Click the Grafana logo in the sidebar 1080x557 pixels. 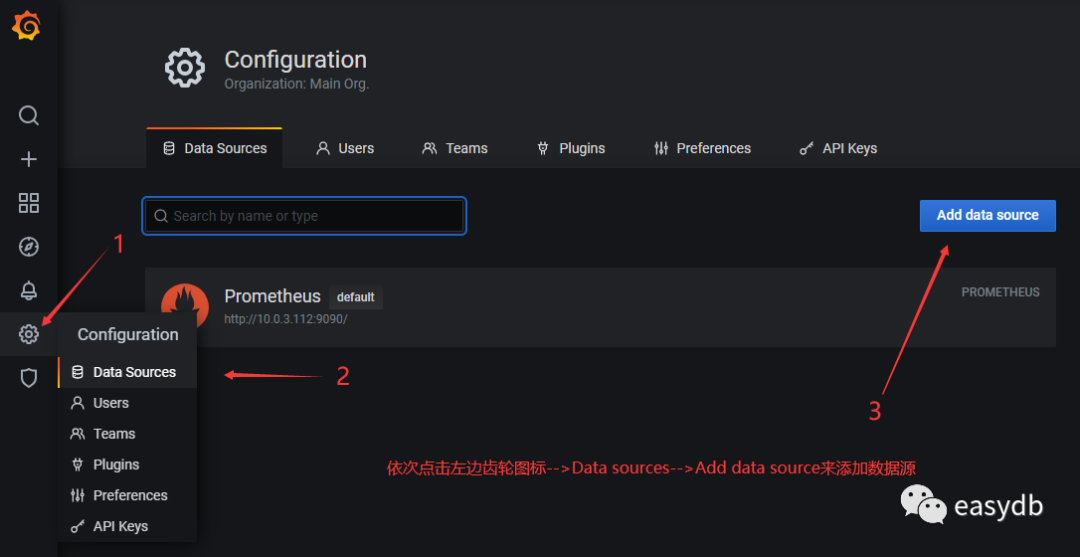click(x=27, y=27)
